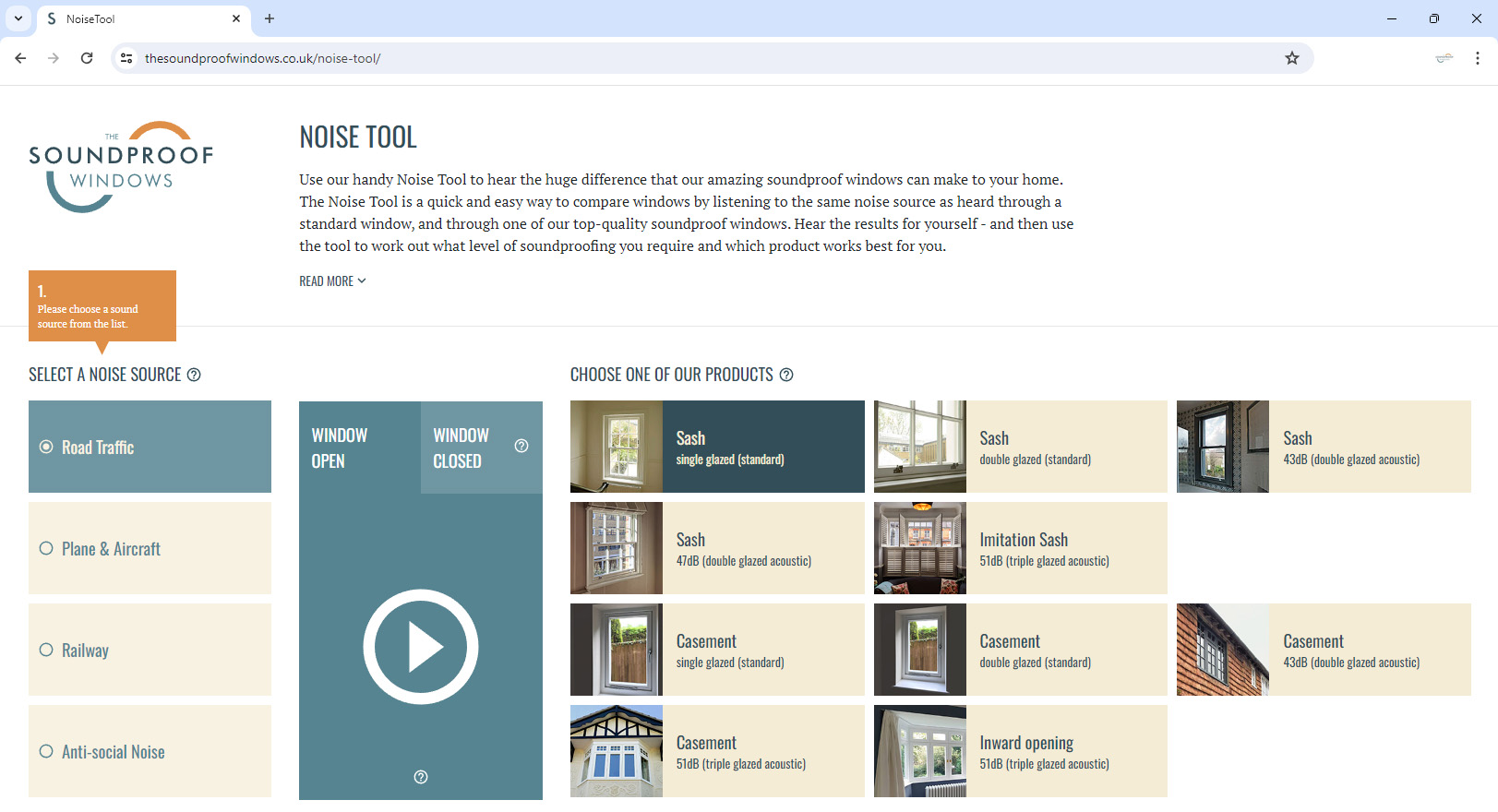Click the Inward opening 51dB window thumbnail

(919, 751)
